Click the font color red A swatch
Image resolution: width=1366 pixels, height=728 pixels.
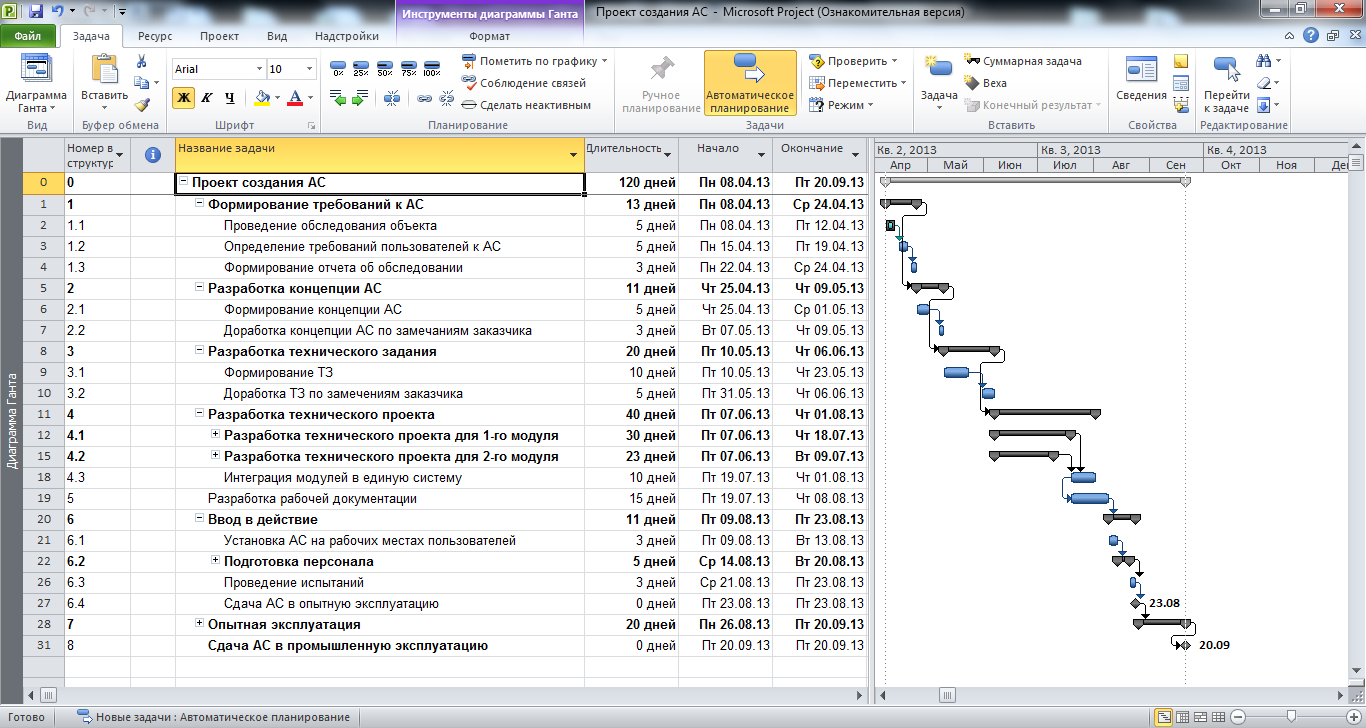click(294, 98)
